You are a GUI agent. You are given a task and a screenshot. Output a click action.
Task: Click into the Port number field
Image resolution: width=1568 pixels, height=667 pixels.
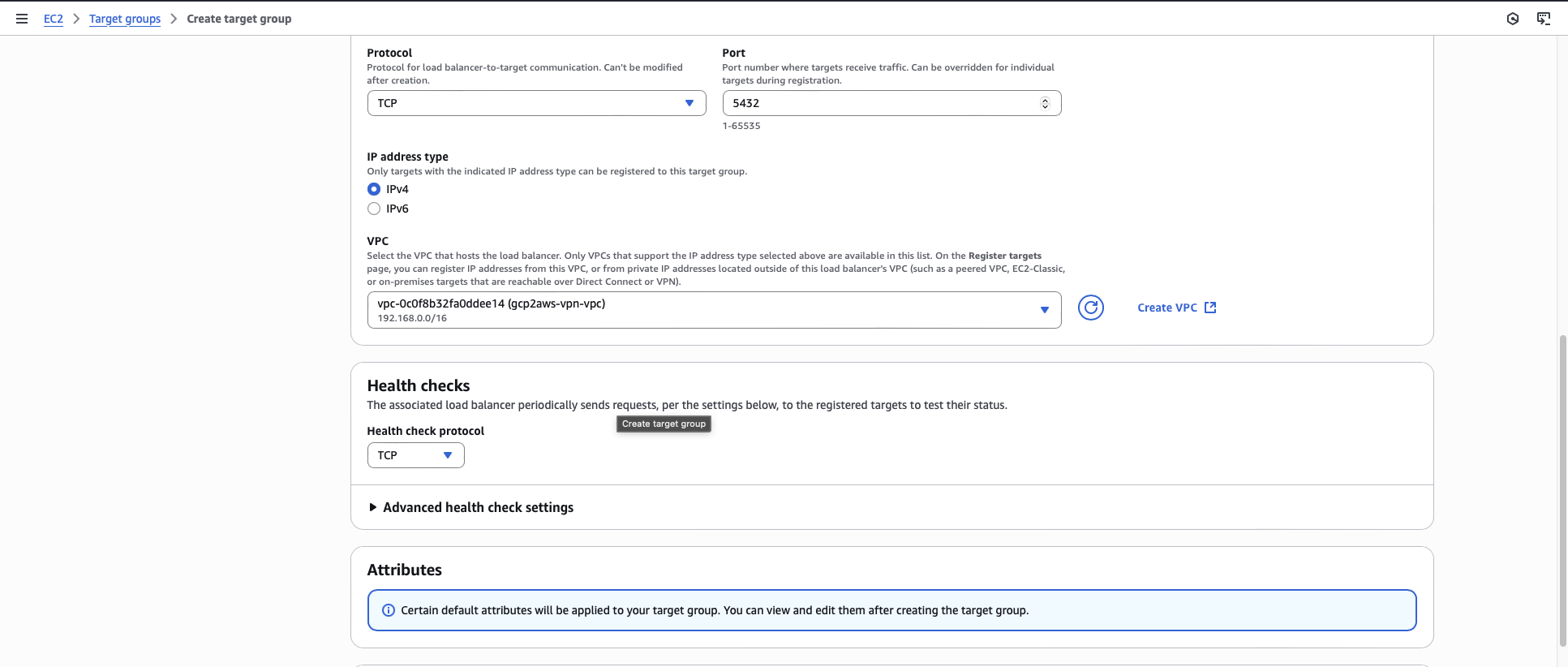876,103
